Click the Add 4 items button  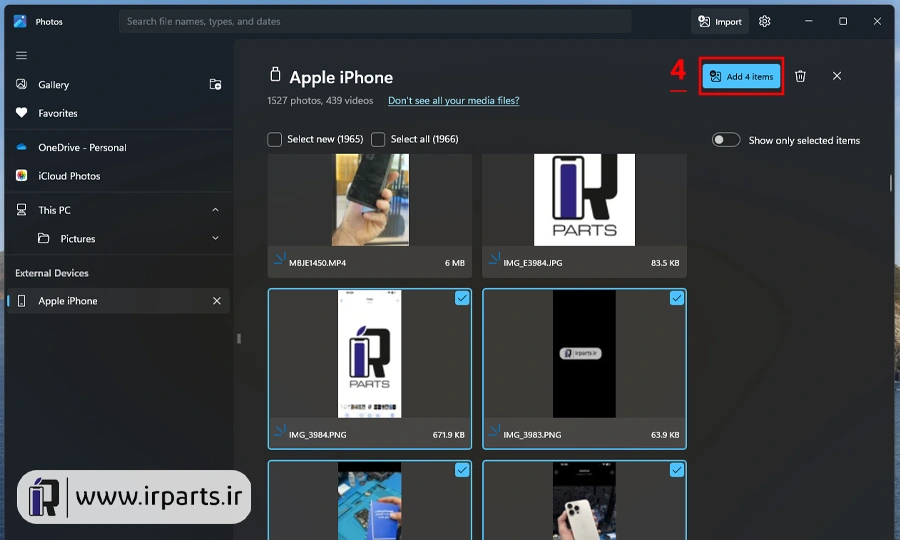tap(742, 76)
